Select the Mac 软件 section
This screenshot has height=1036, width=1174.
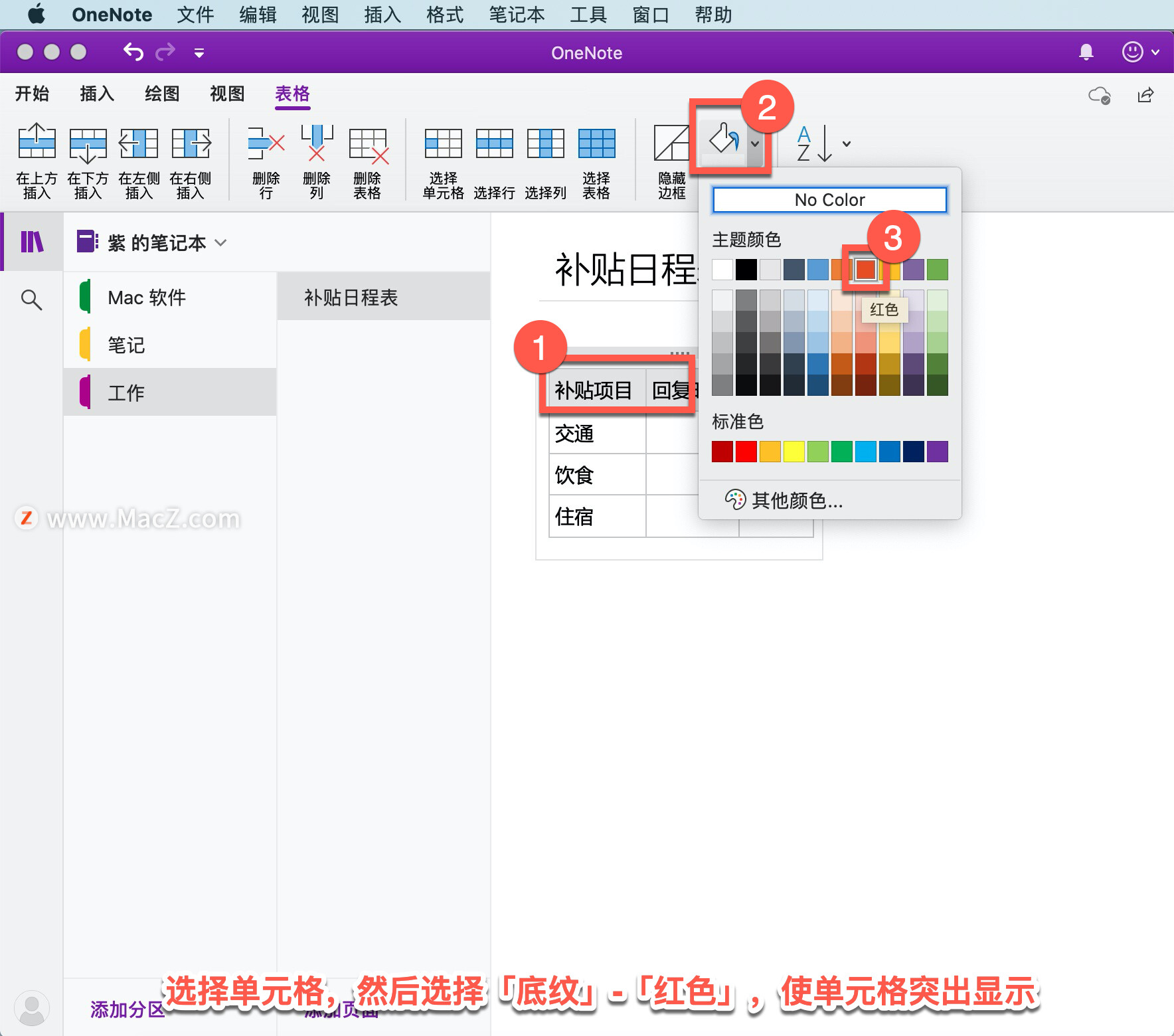170,297
